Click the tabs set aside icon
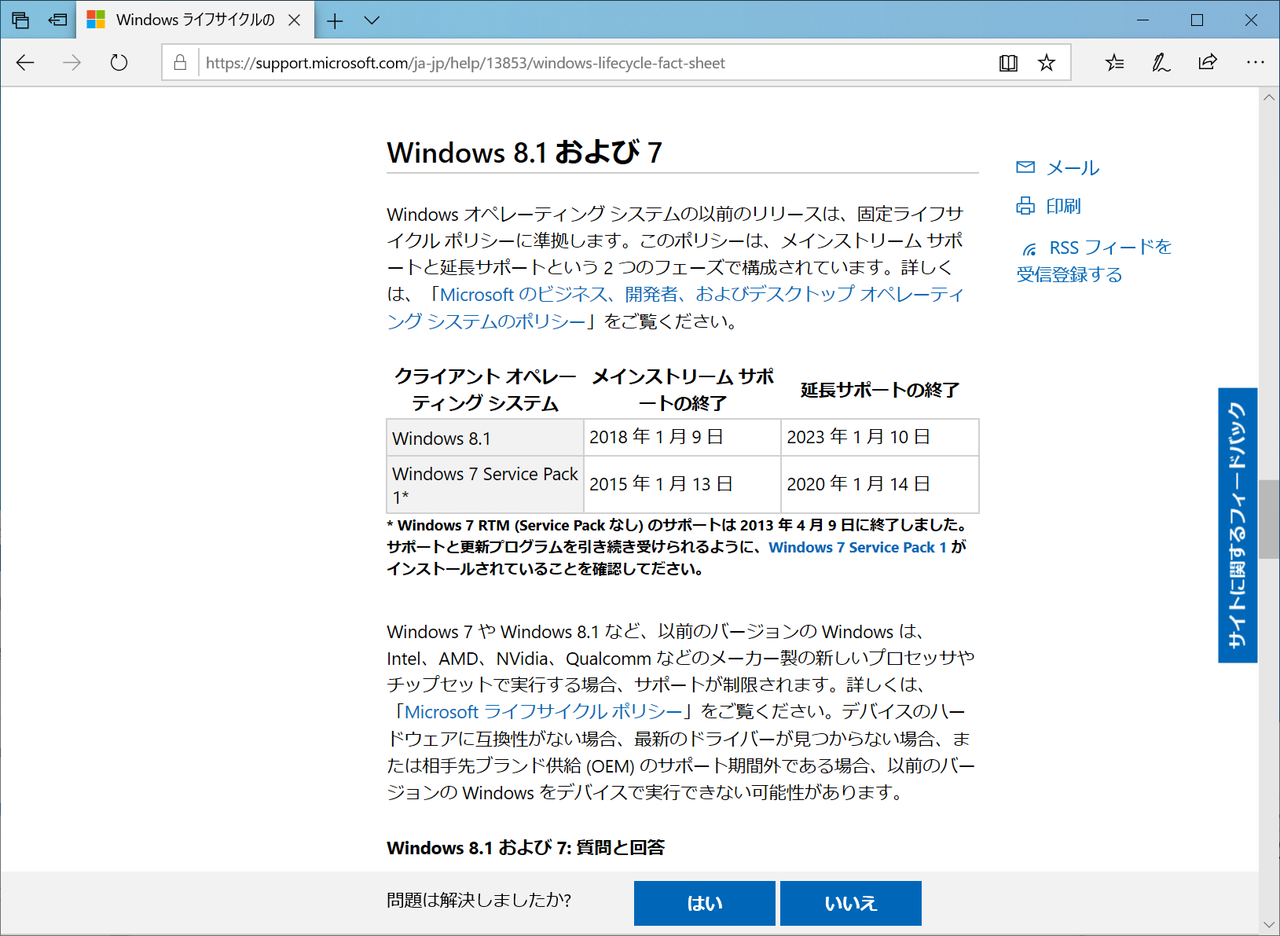Screen dimensions: 1280x936 point(21,20)
